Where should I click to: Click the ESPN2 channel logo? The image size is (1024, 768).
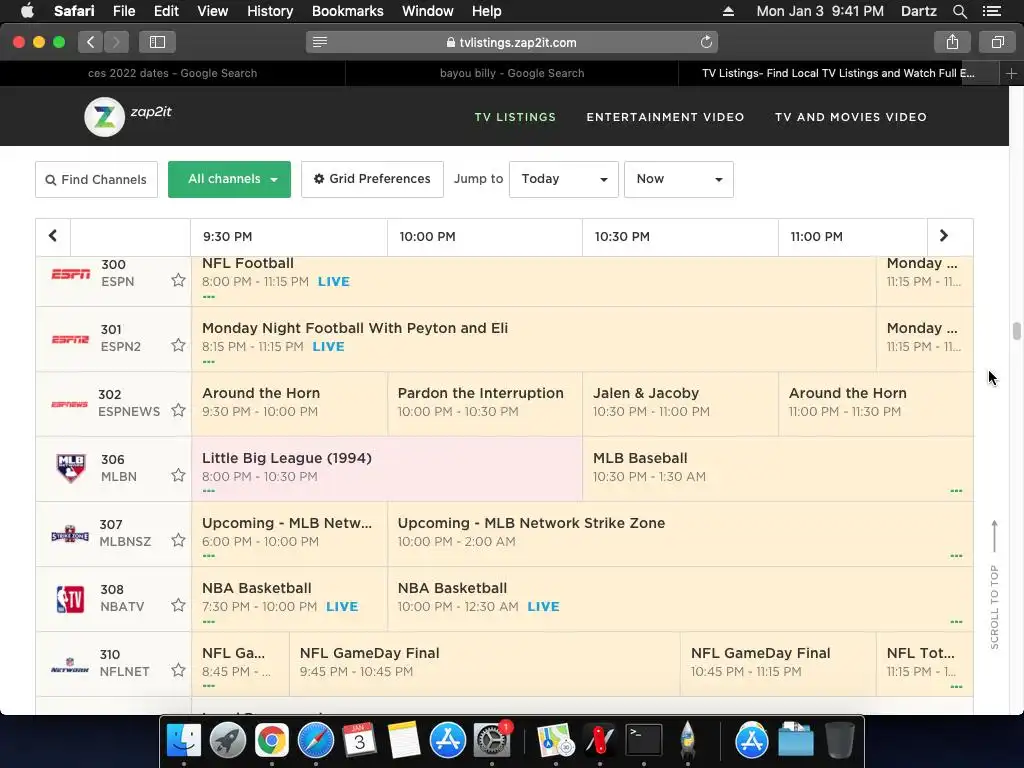70,339
